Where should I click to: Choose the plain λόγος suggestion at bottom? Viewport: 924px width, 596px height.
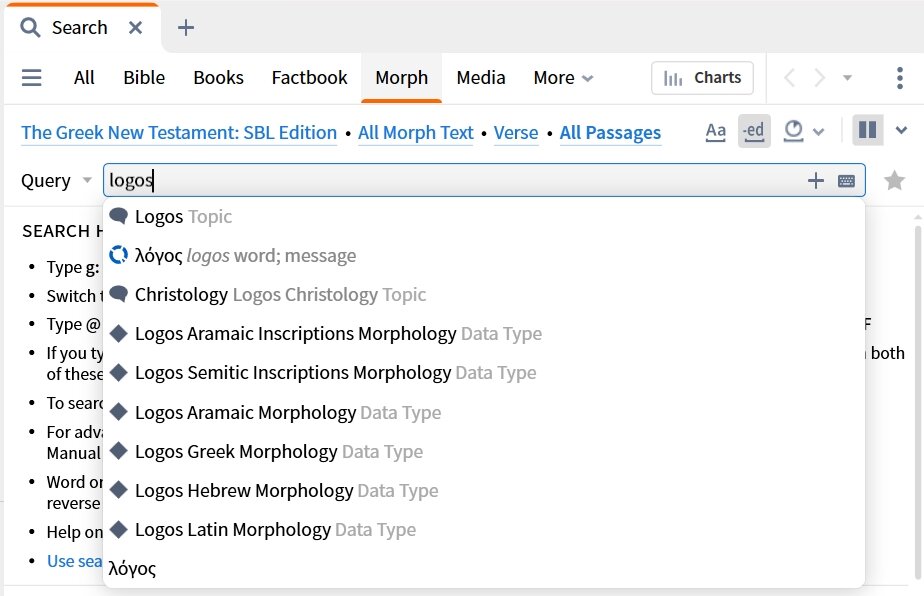tap(484, 568)
